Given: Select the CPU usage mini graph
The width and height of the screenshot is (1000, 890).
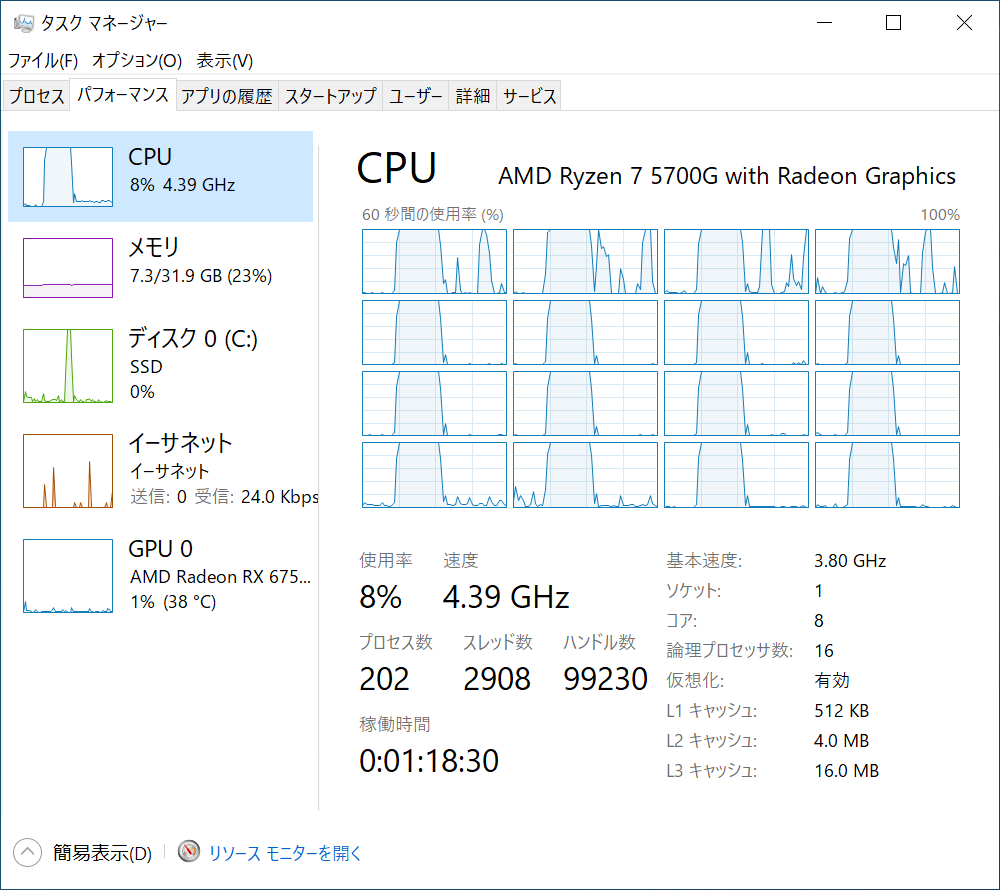Looking at the screenshot, I should pyautogui.click(x=68, y=177).
